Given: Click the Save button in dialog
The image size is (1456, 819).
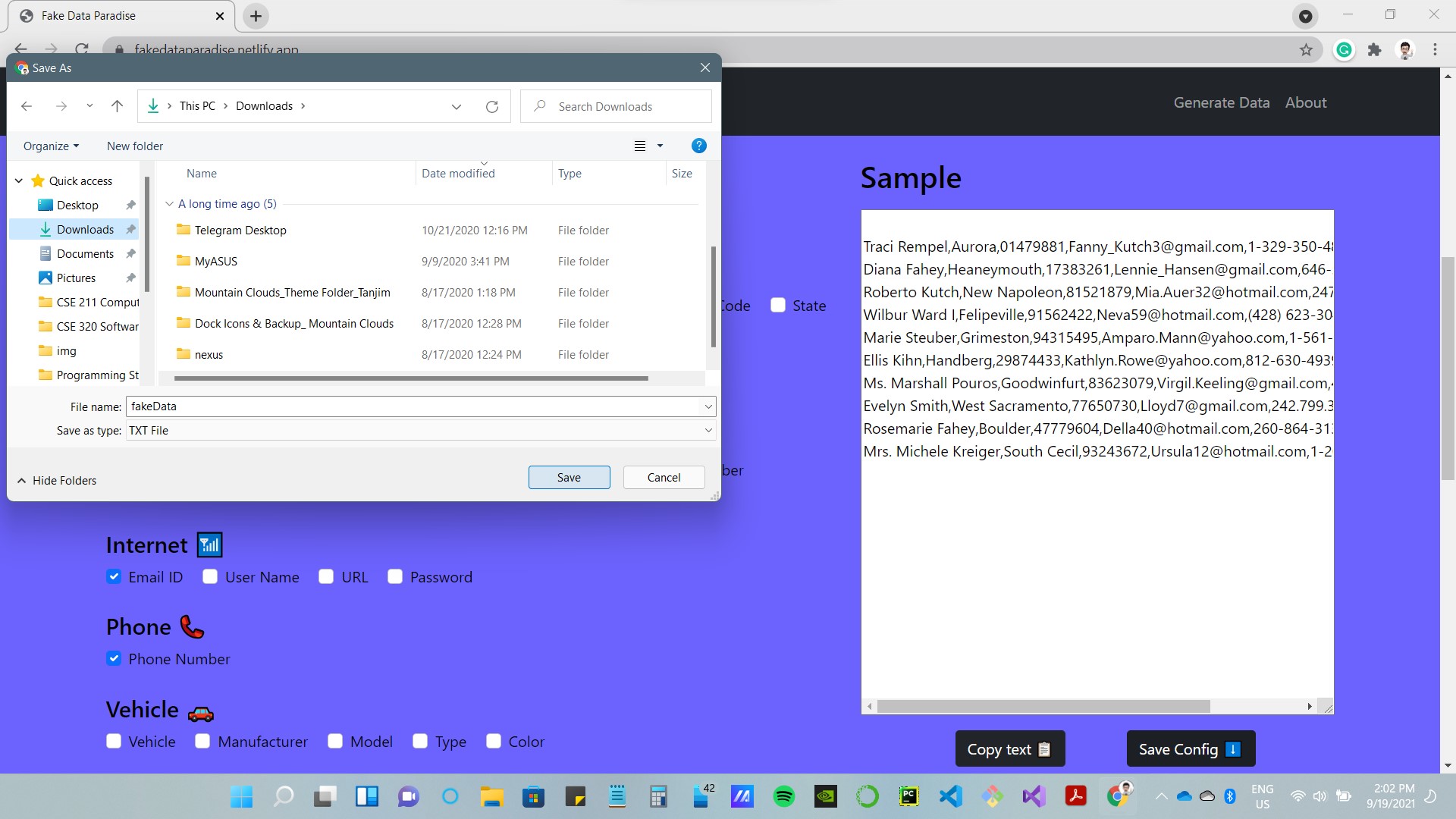Looking at the screenshot, I should (569, 477).
